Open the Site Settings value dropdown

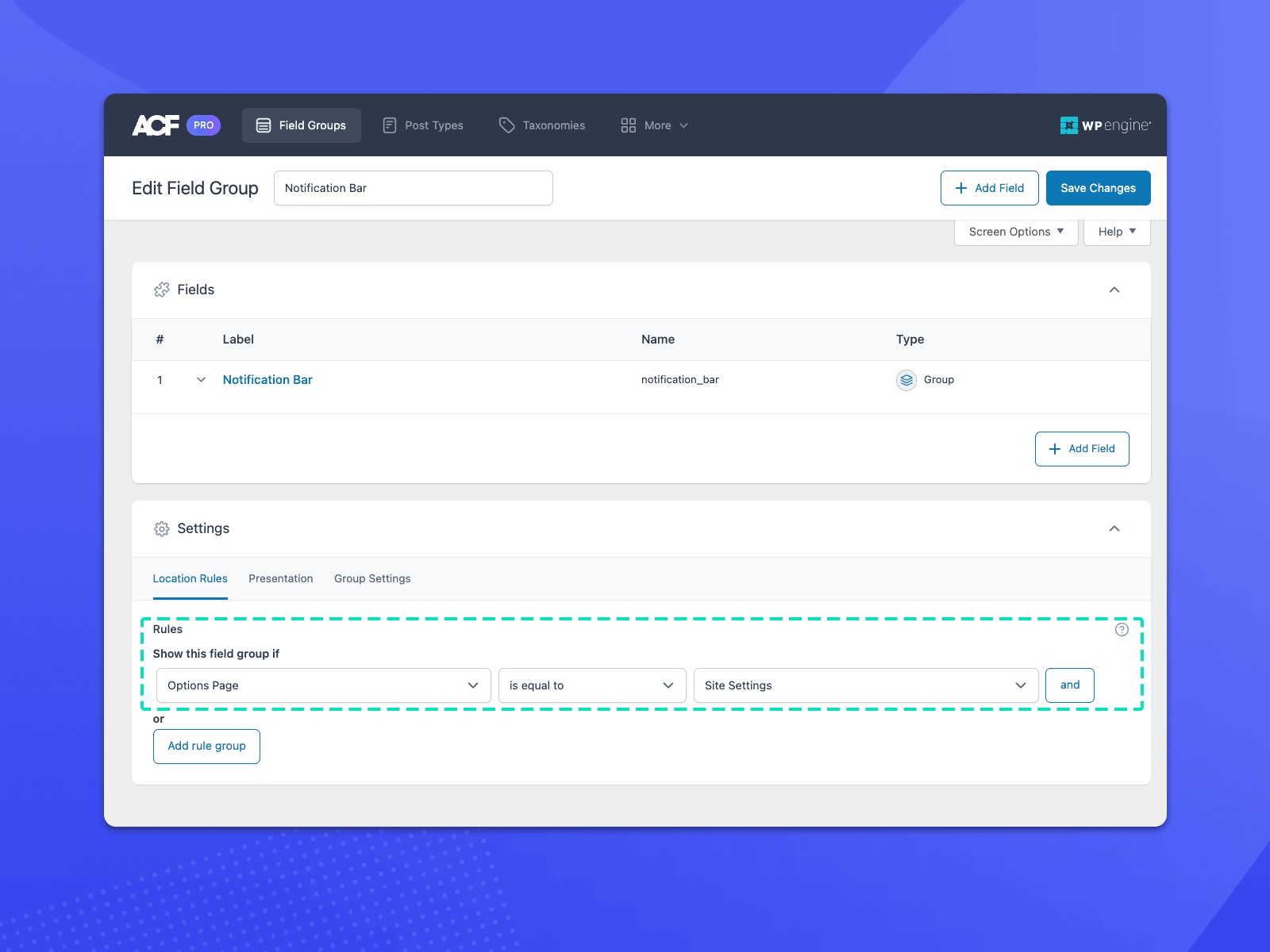tap(865, 685)
